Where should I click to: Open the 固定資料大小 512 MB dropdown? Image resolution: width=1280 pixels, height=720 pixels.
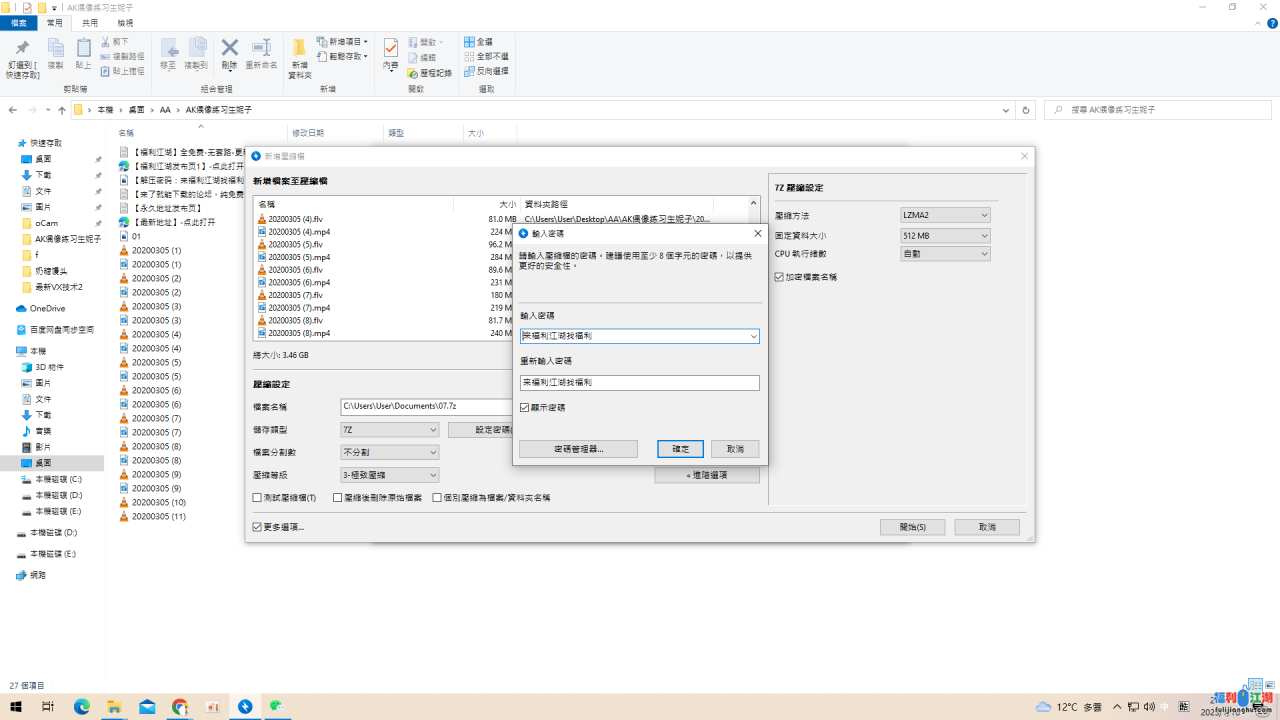pyautogui.click(x=945, y=235)
